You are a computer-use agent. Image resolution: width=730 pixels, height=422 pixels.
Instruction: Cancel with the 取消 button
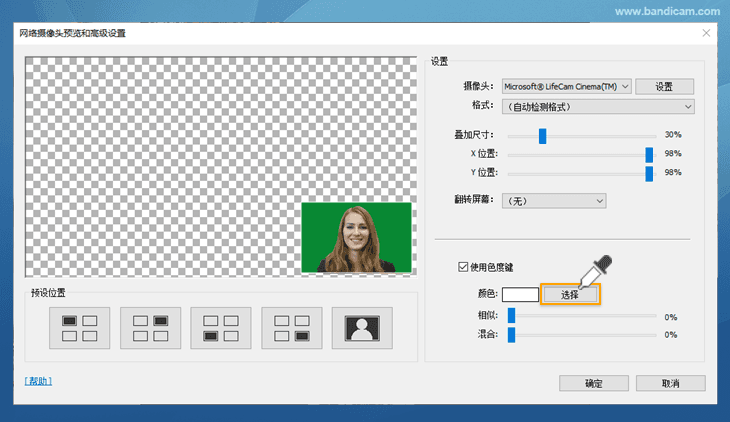pyautogui.click(x=670, y=383)
